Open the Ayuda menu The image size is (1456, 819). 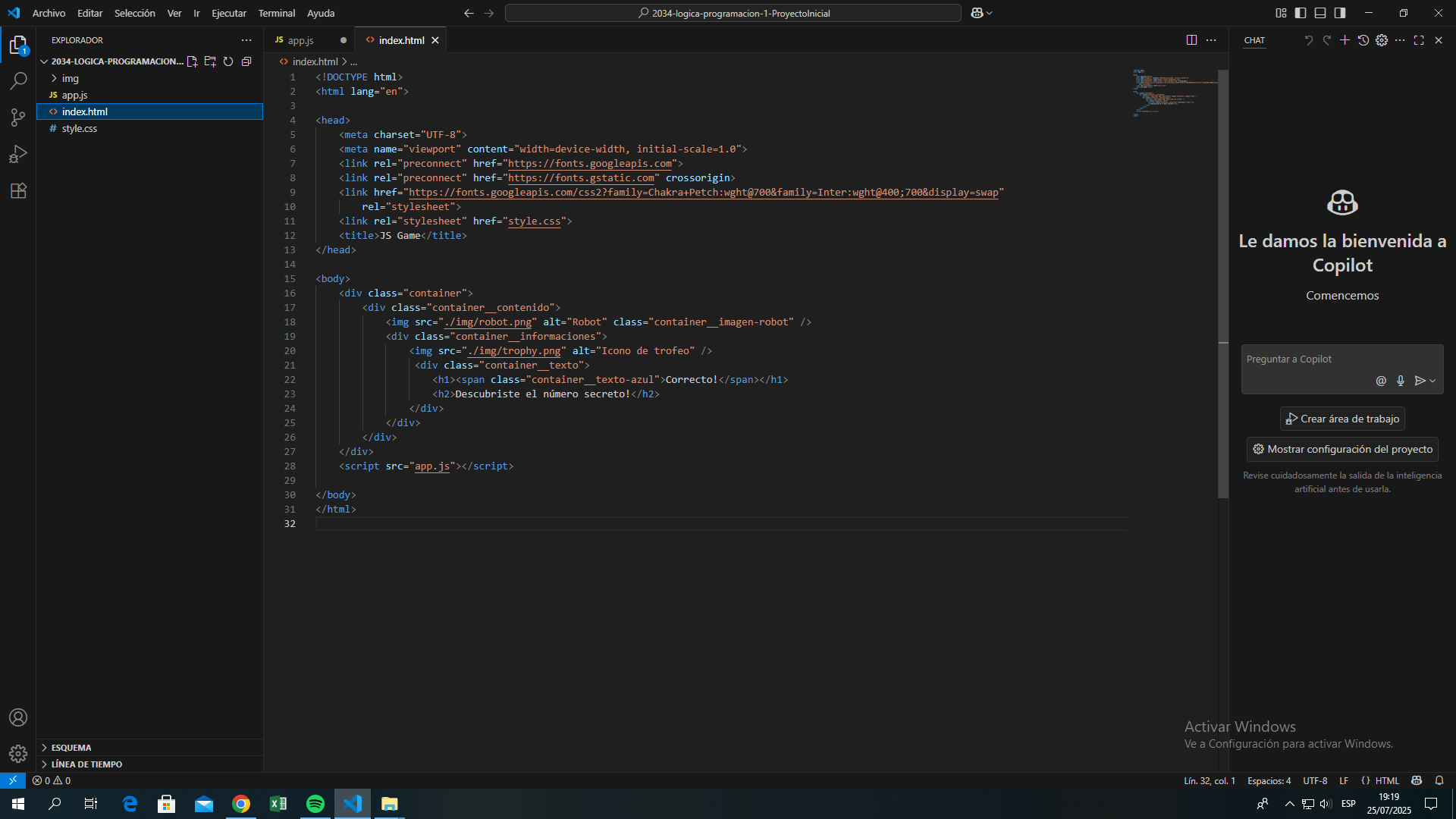(x=321, y=13)
